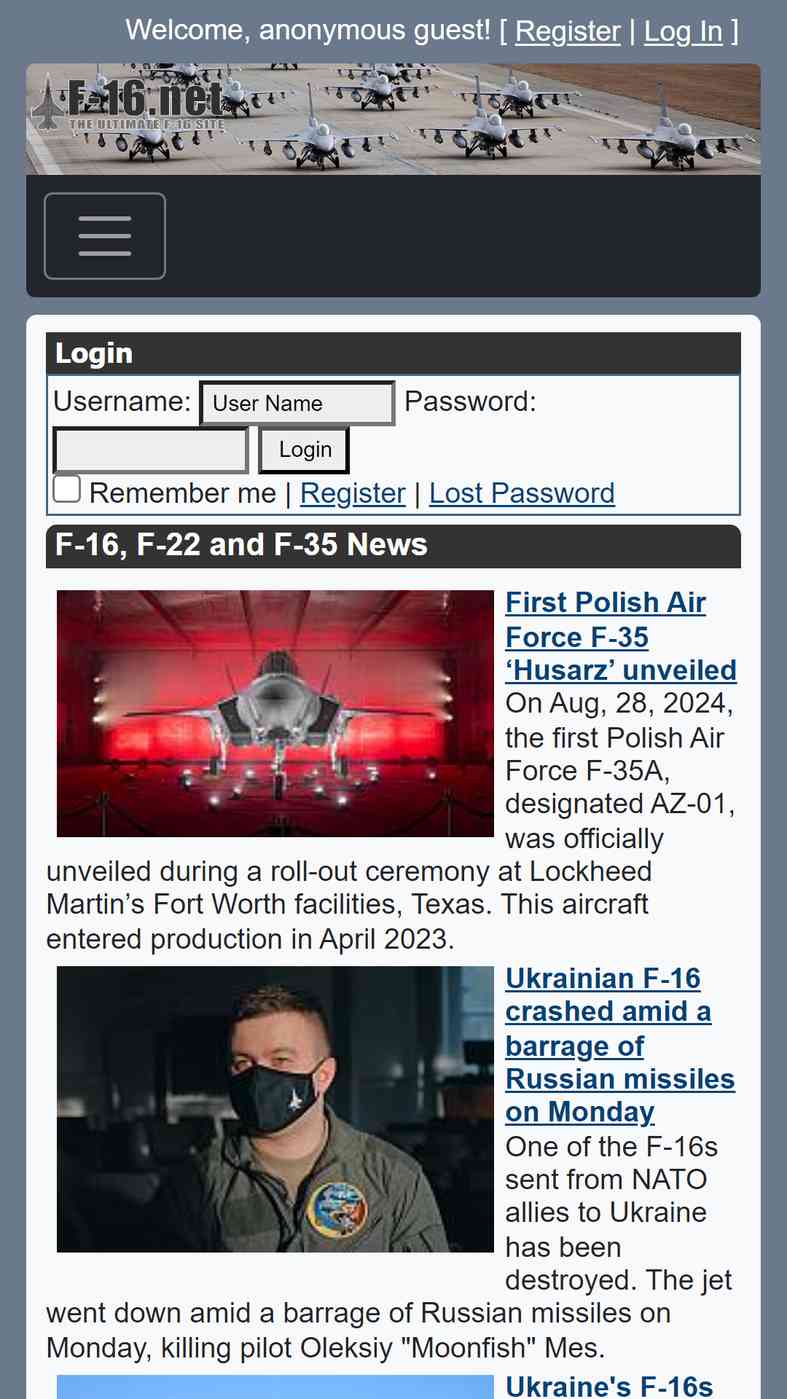Screen dimensions: 787x1399
Task: Open the Ukraine's F-16s article link
Action: coord(609,1386)
